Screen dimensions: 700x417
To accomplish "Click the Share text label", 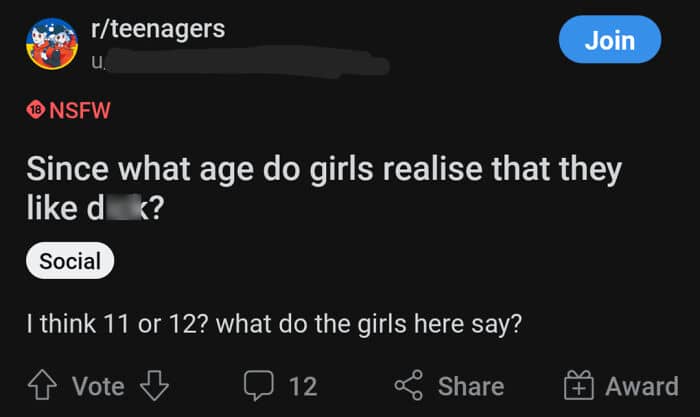I will pos(470,386).
